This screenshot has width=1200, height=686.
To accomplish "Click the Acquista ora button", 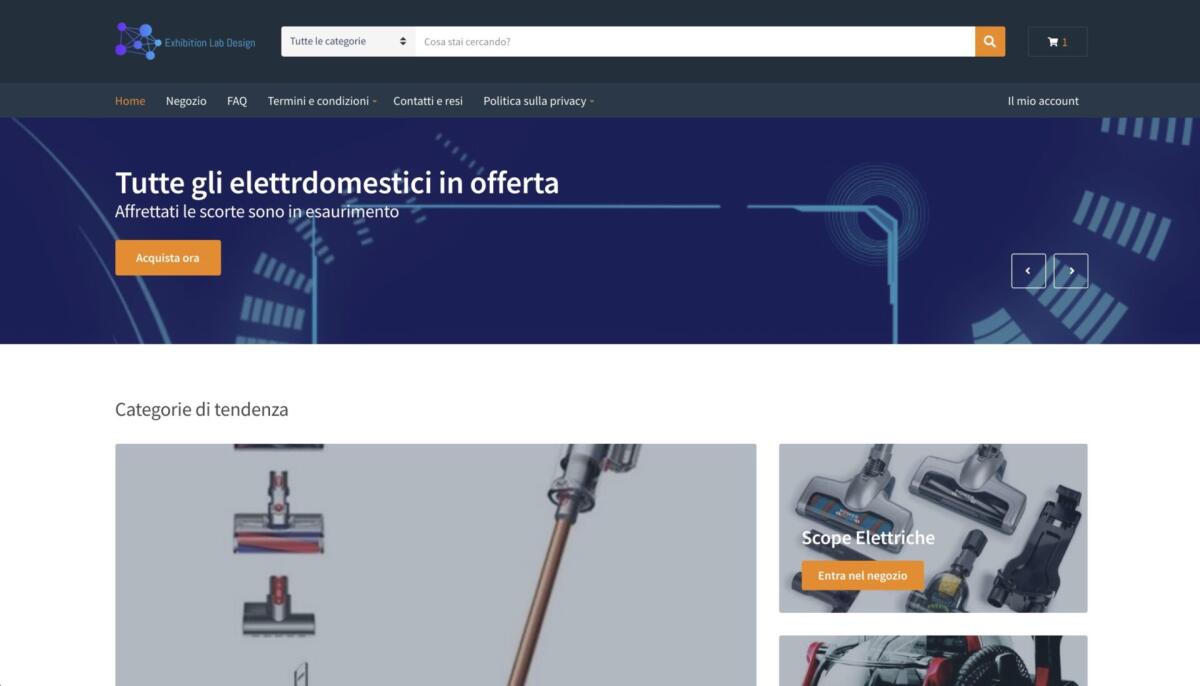I will pyautogui.click(x=168, y=257).
